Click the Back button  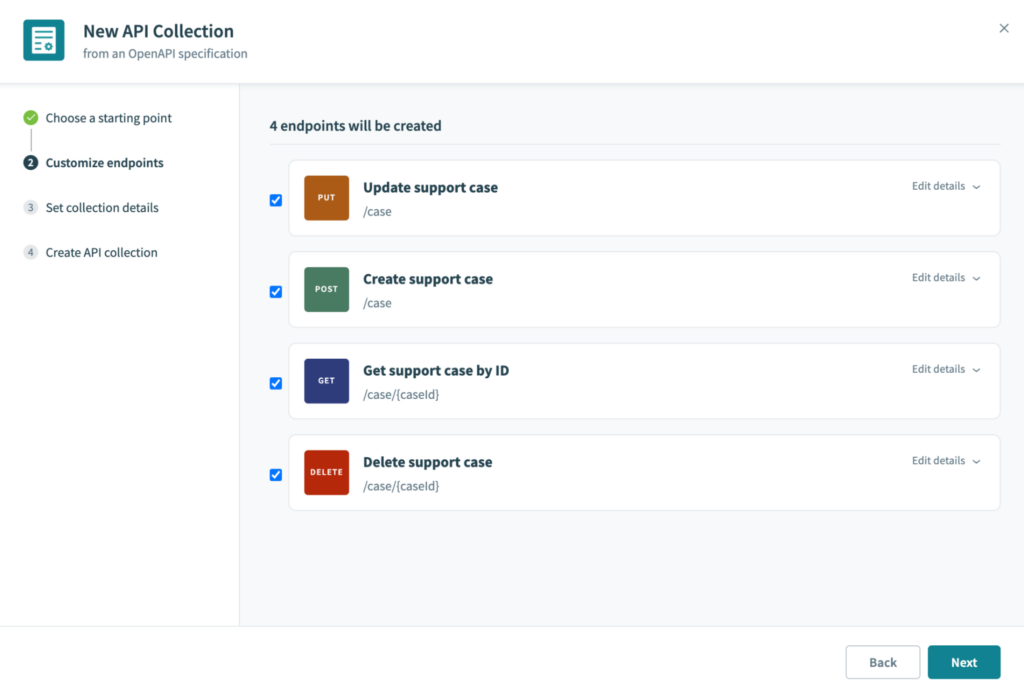tap(882, 662)
